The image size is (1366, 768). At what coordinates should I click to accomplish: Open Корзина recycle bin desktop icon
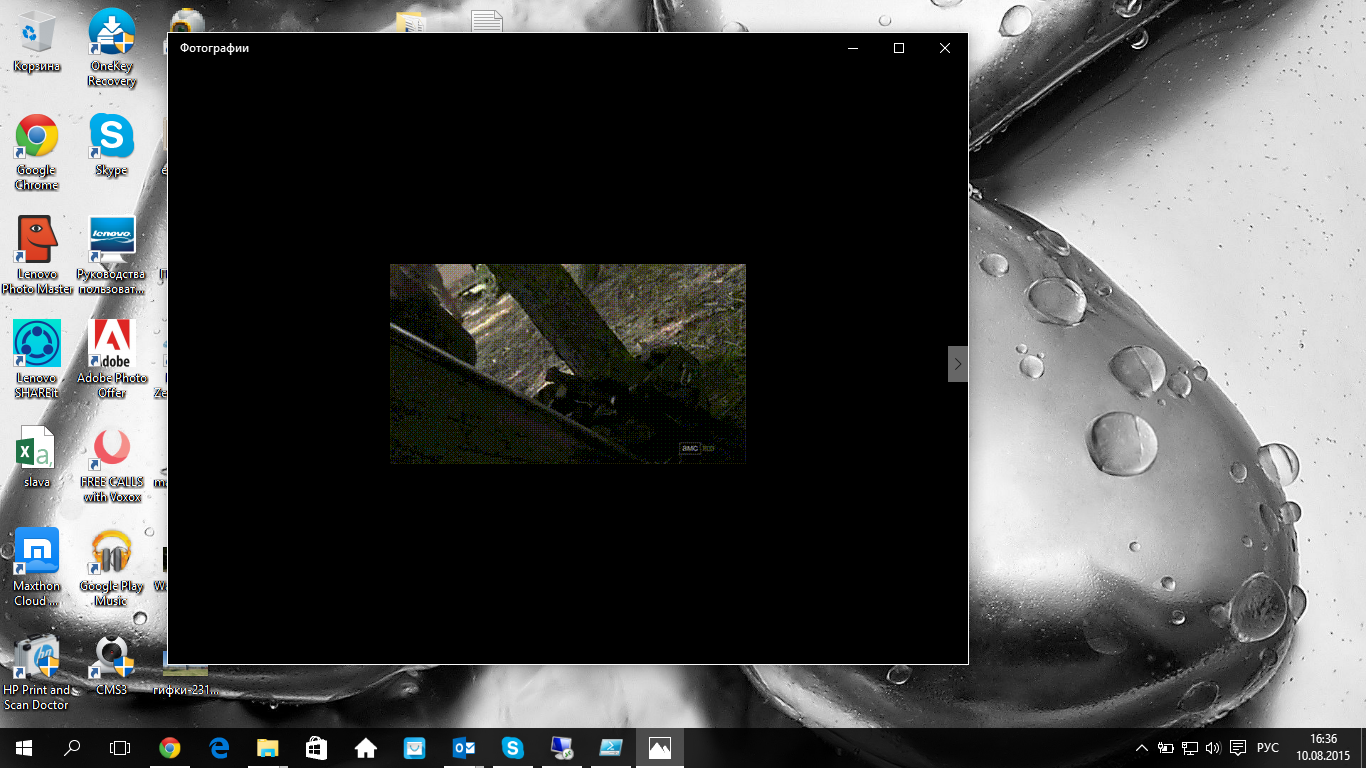[37, 41]
